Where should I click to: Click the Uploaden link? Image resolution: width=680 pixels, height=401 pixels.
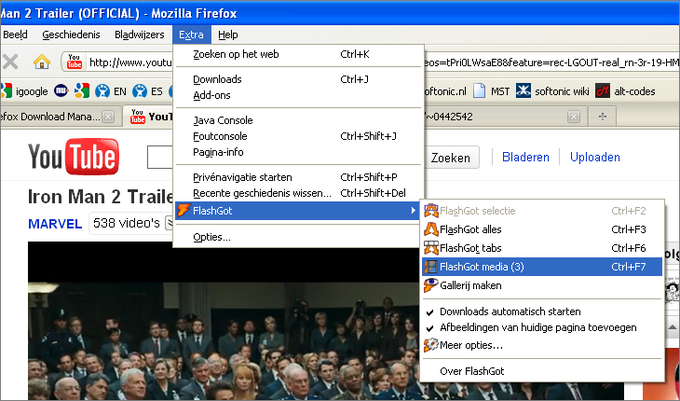(595, 157)
